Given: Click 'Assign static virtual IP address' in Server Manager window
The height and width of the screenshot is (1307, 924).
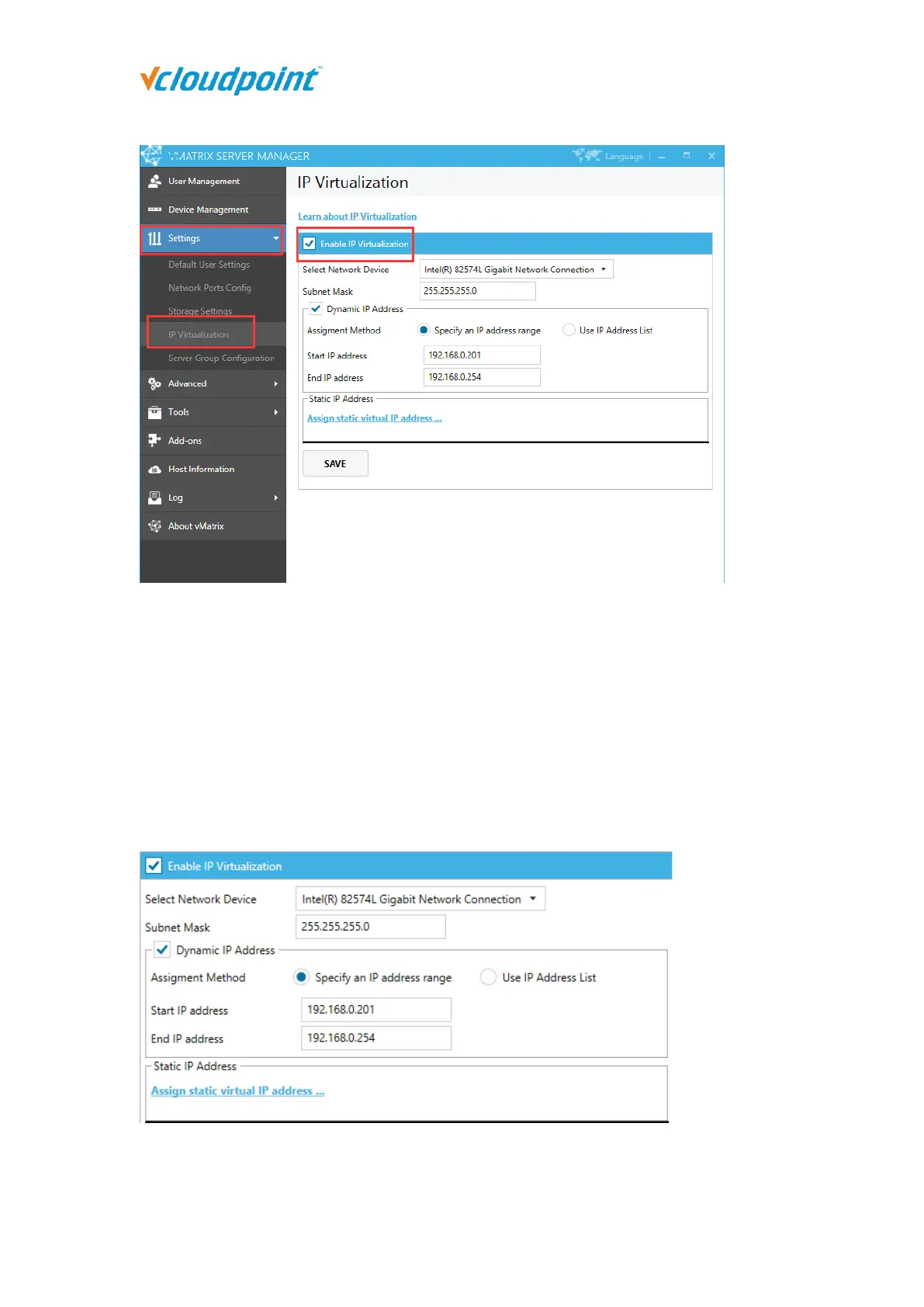Looking at the screenshot, I should [375, 418].
